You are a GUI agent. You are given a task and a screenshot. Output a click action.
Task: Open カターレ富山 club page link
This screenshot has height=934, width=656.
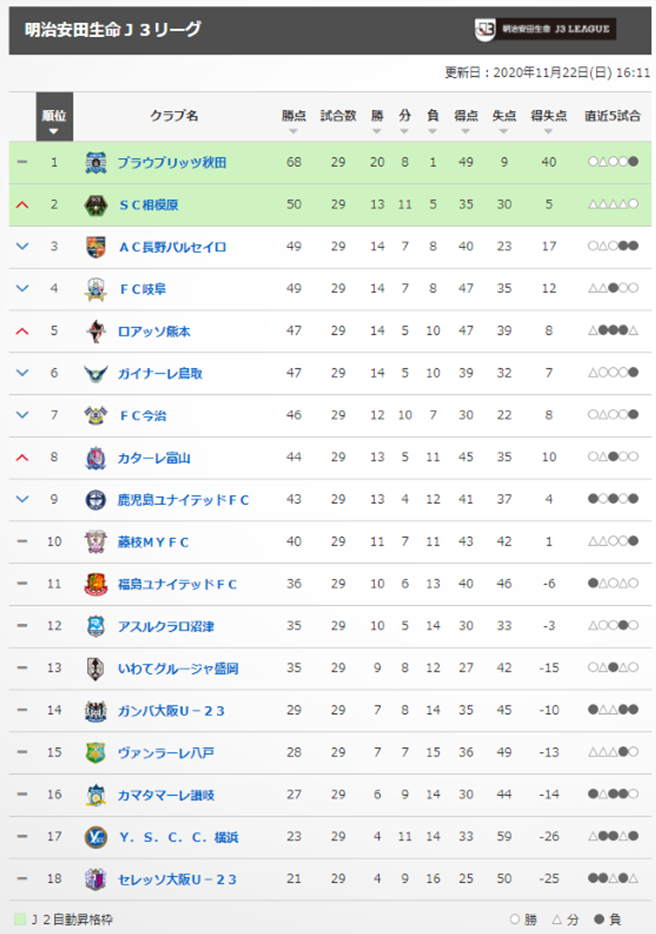point(154,458)
